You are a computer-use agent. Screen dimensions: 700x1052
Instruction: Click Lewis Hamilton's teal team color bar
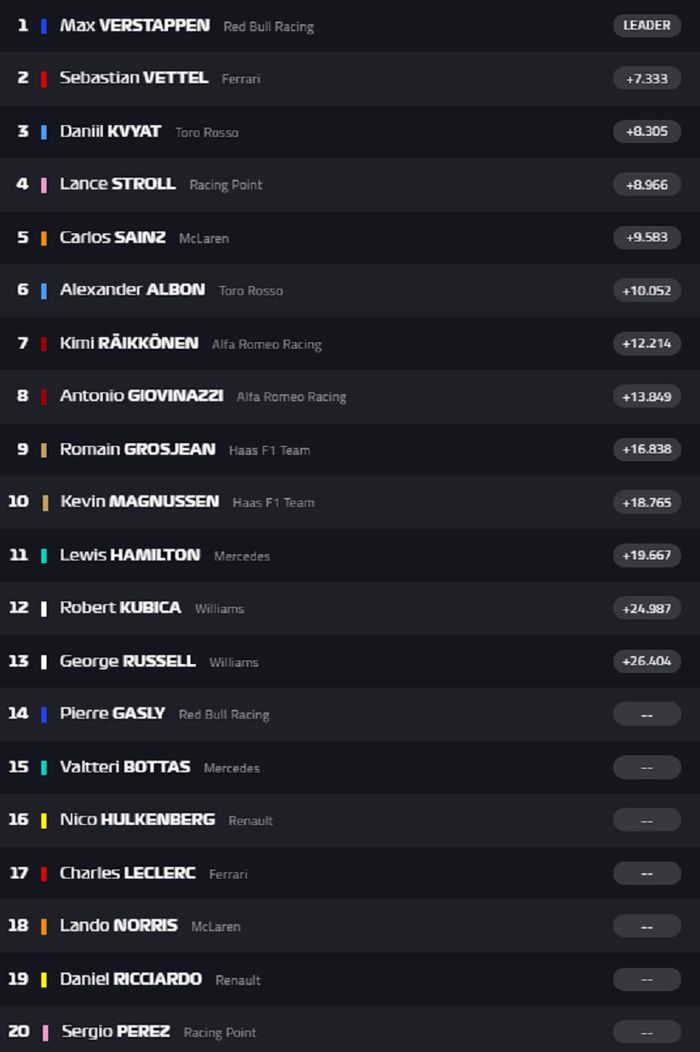point(44,555)
